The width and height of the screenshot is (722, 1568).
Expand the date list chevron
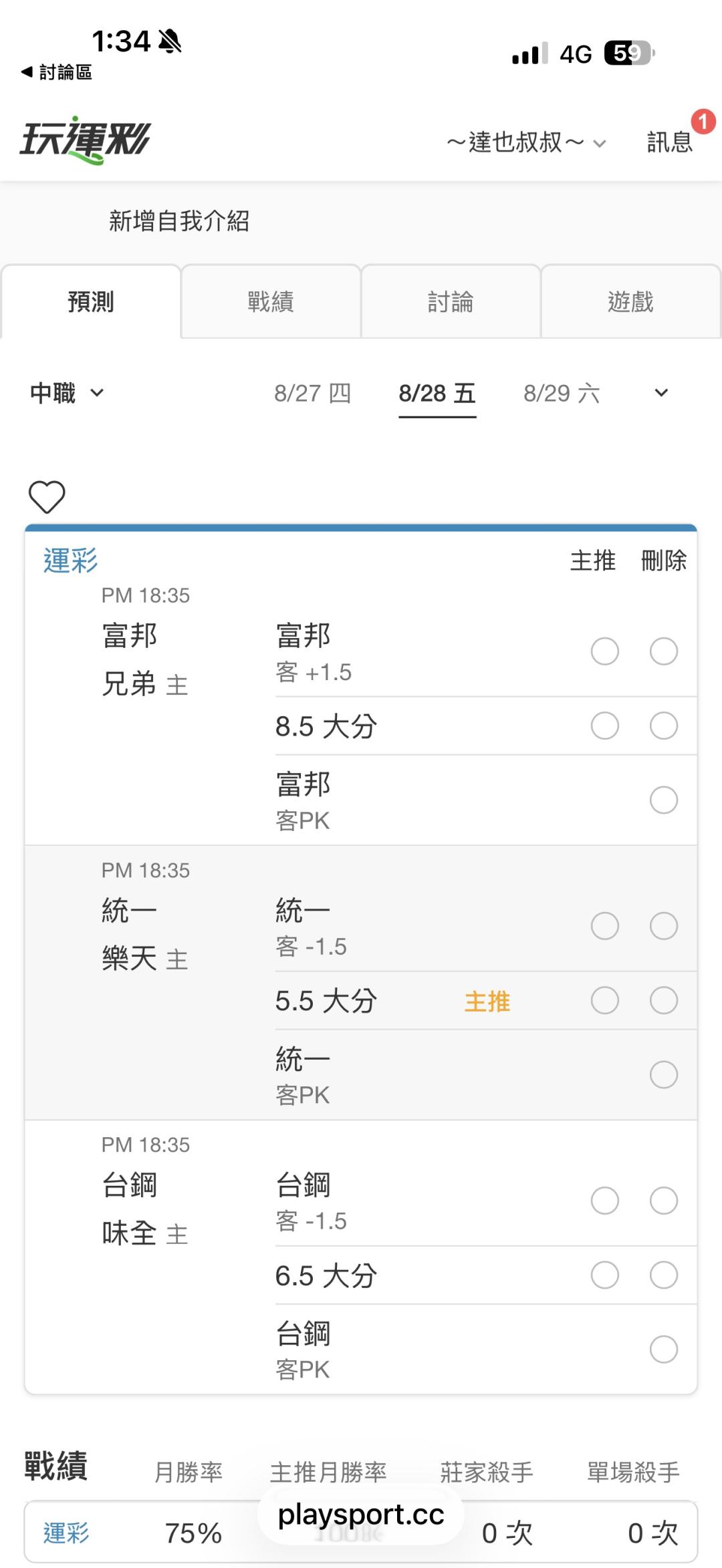[661, 393]
